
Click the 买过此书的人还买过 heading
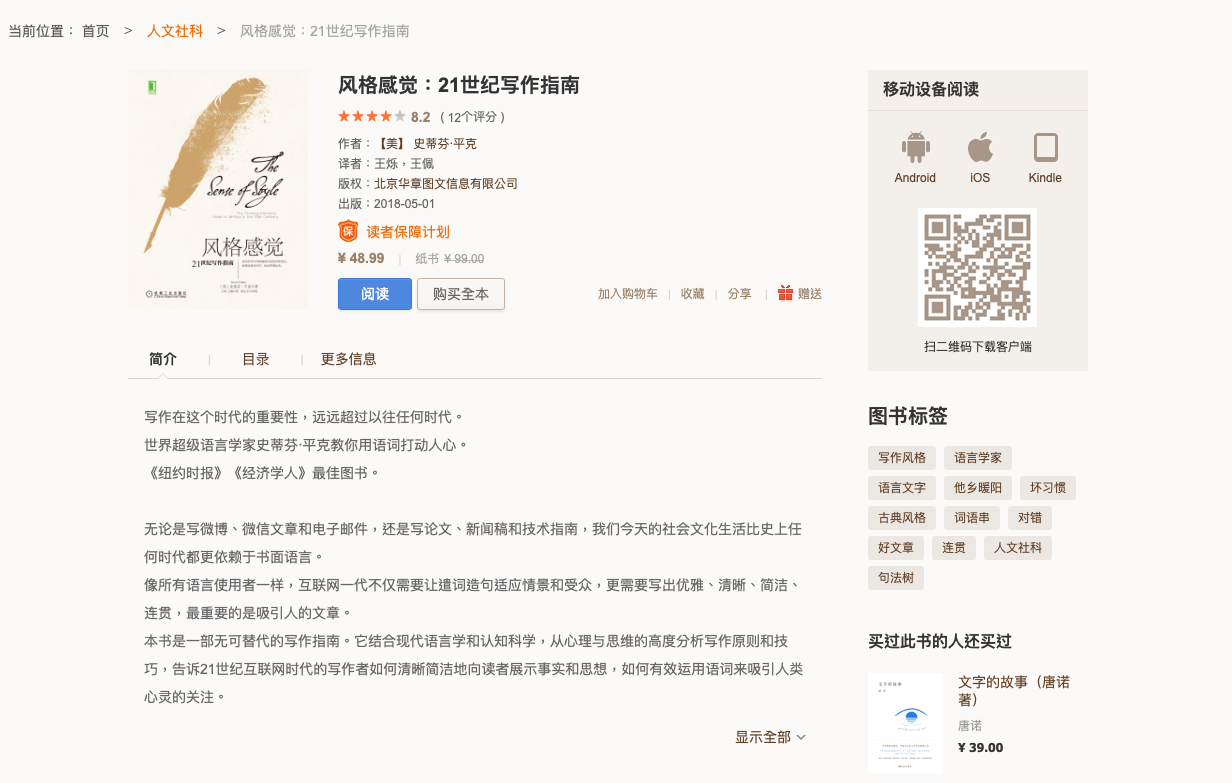pos(940,641)
